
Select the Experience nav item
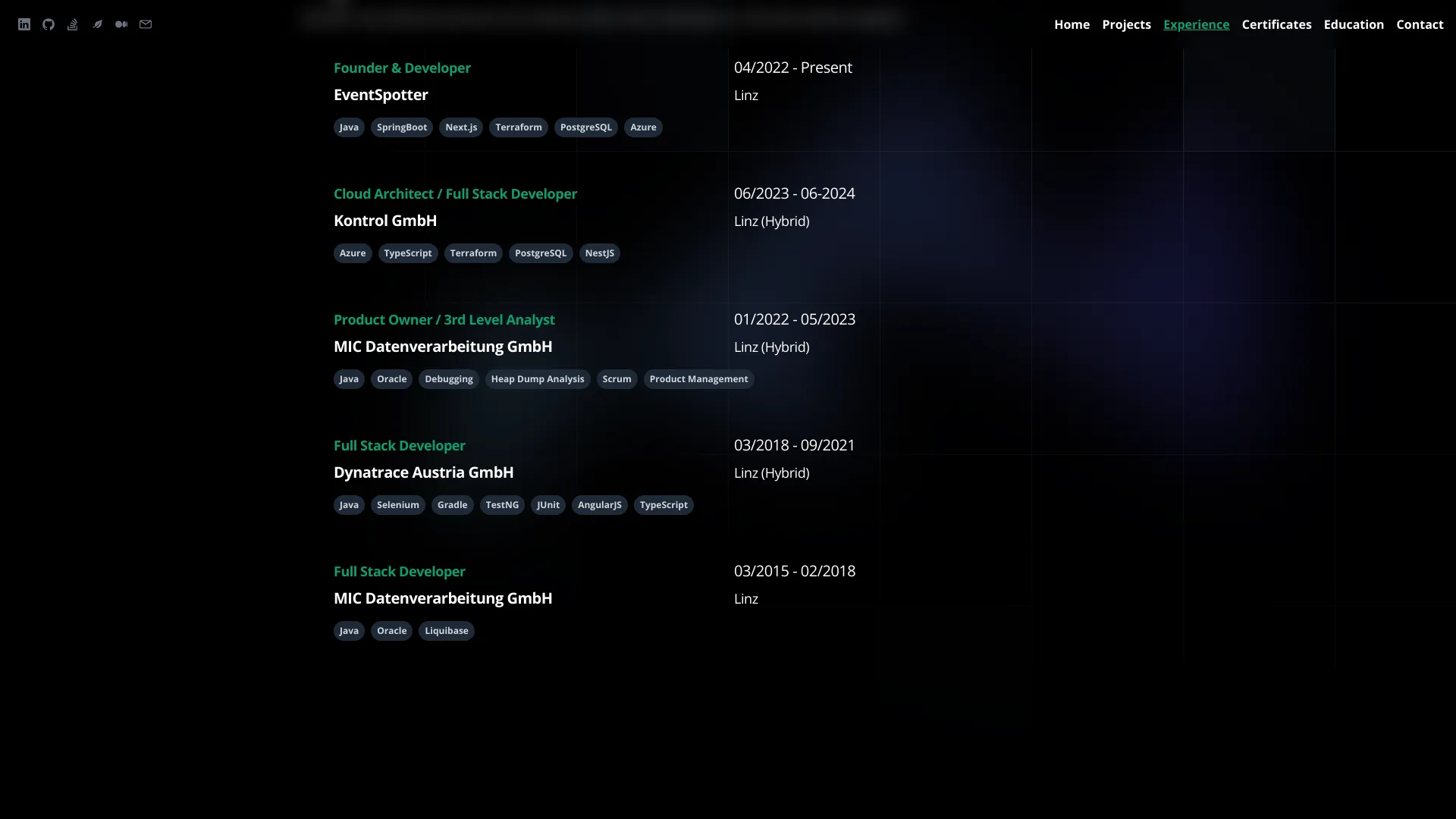[1196, 24]
